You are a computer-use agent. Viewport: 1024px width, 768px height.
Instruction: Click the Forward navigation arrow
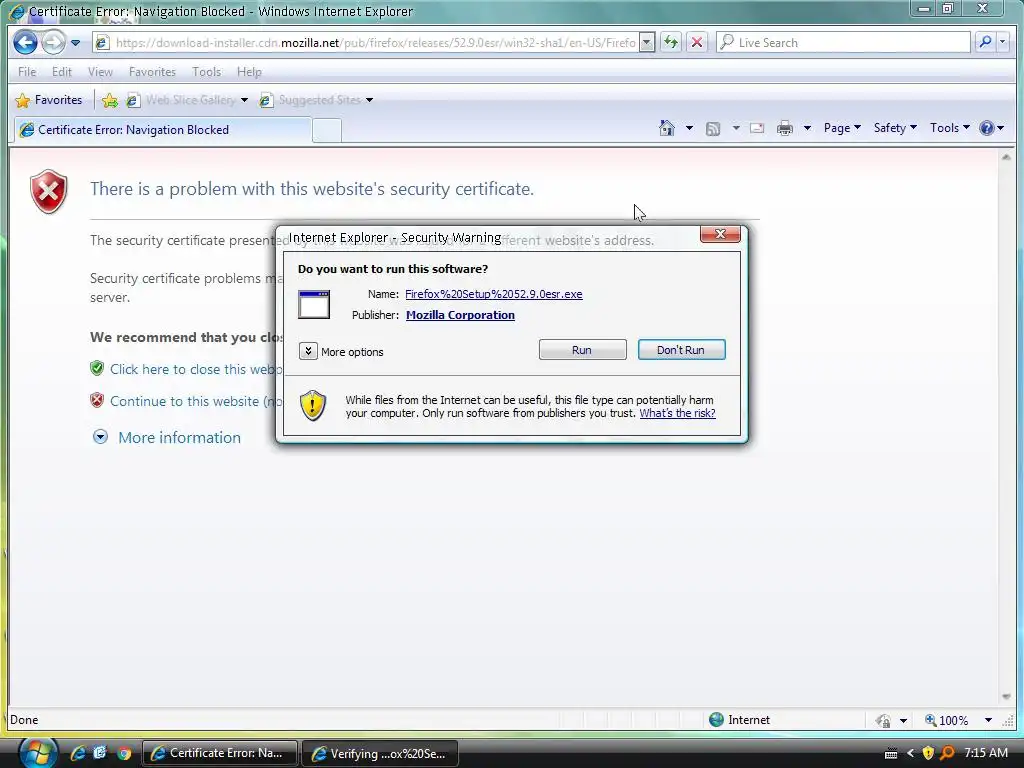pyautogui.click(x=54, y=43)
